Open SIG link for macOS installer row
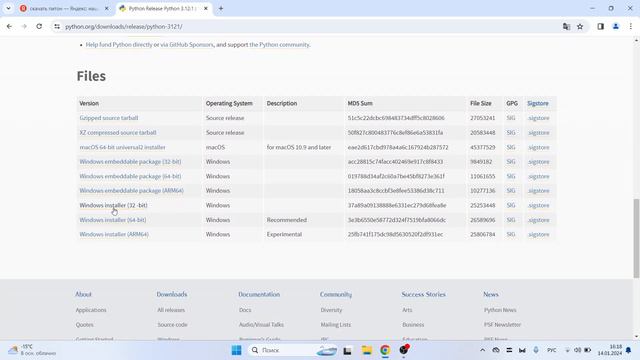Image resolution: width=640 pixels, height=360 pixels. point(511,147)
